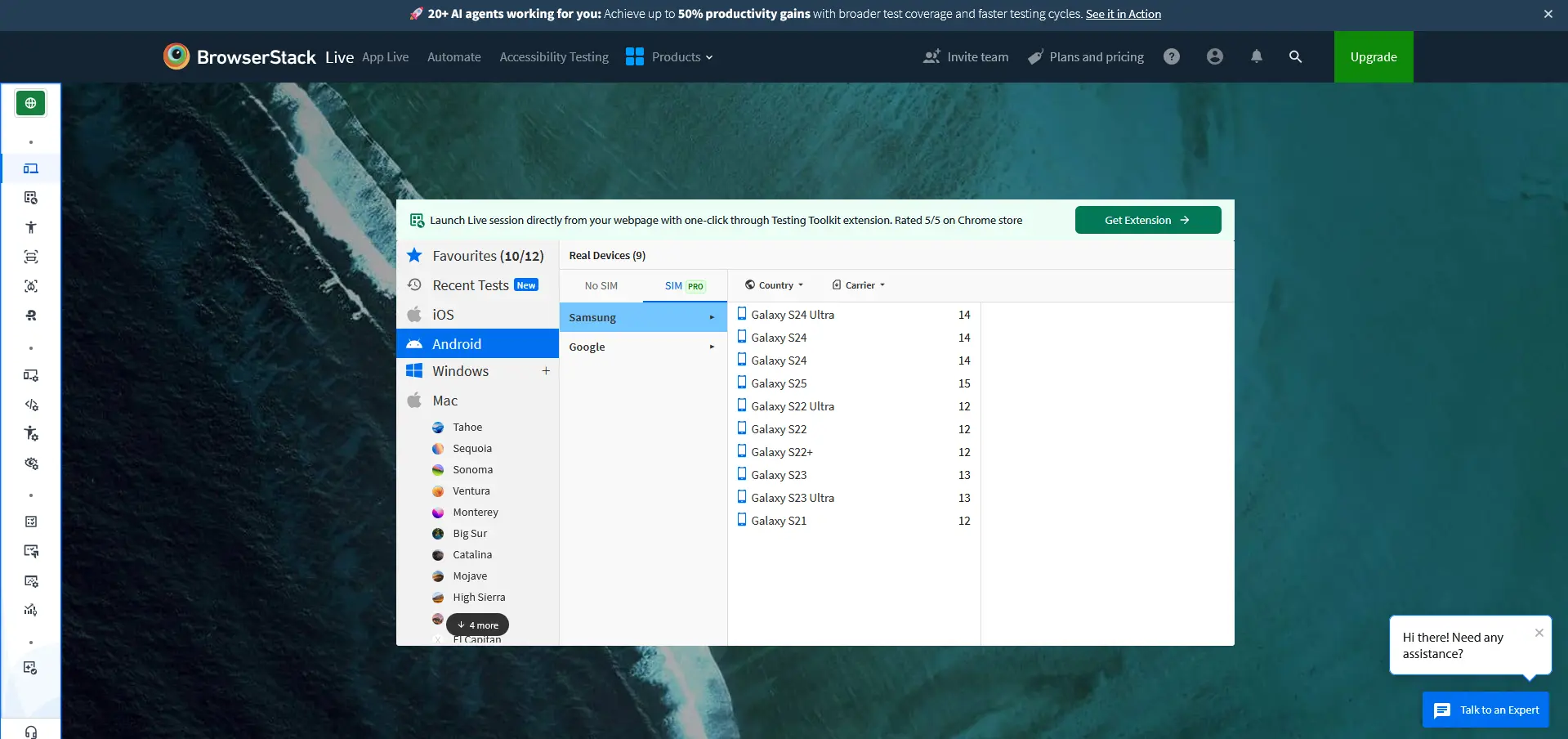Click the Live product label
1568x739 pixels.
(x=339, y=57)
